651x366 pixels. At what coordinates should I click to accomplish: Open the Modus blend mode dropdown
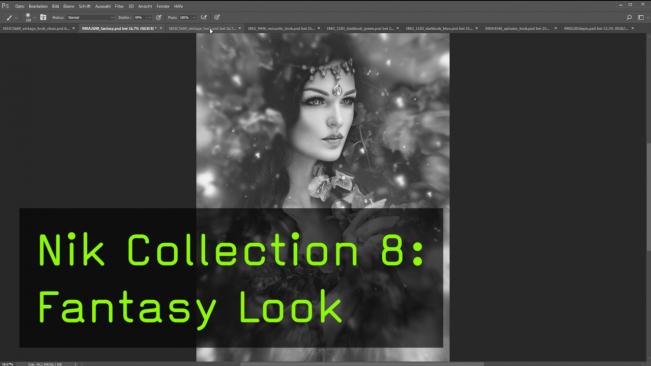click(x=91, y=18)
